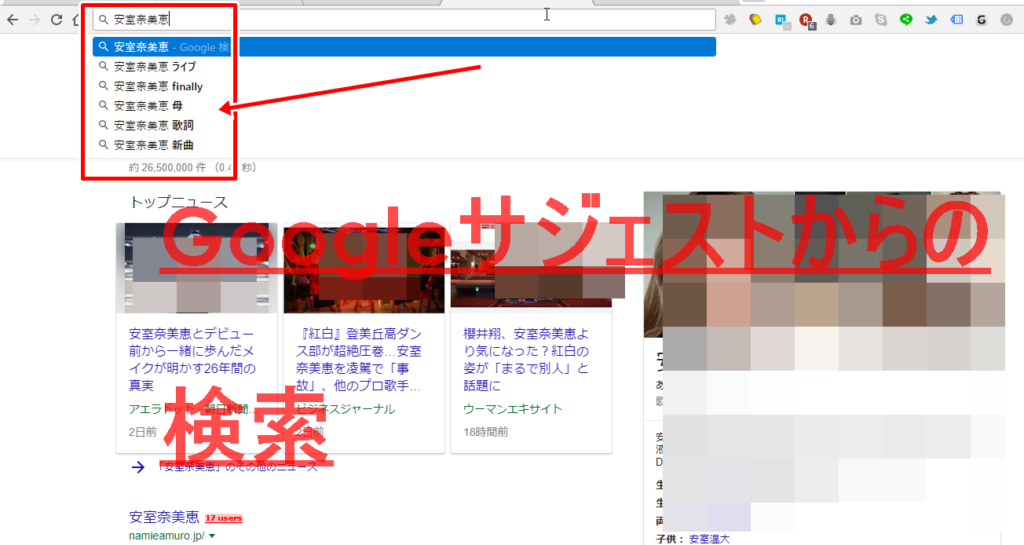The height and width of the screenshot is (545, 1024).
Task: Click the gray bug extension icon
Action: tap(831, 20)
